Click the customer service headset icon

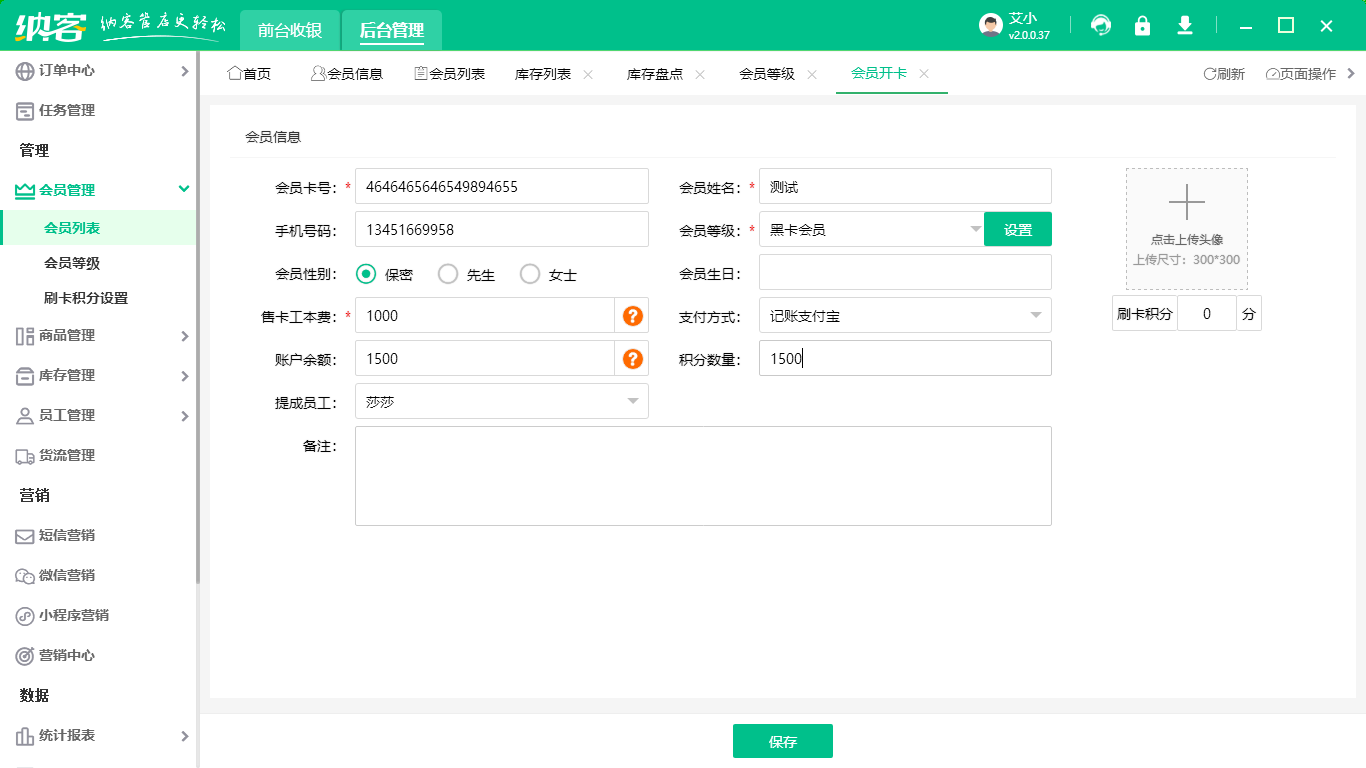1100,25
